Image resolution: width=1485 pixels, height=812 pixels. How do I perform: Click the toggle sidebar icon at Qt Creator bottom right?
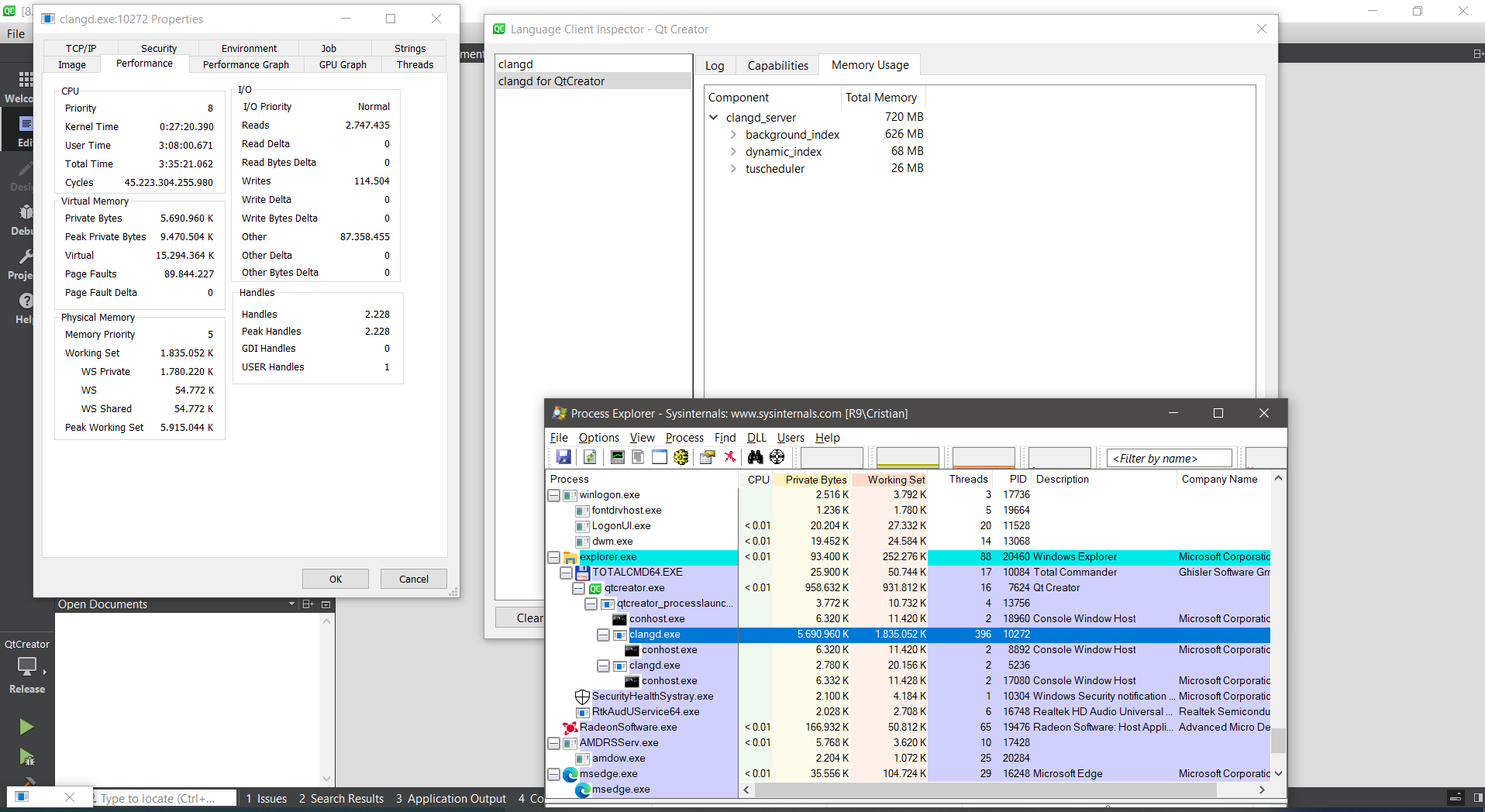click(x=1478, y=797)
